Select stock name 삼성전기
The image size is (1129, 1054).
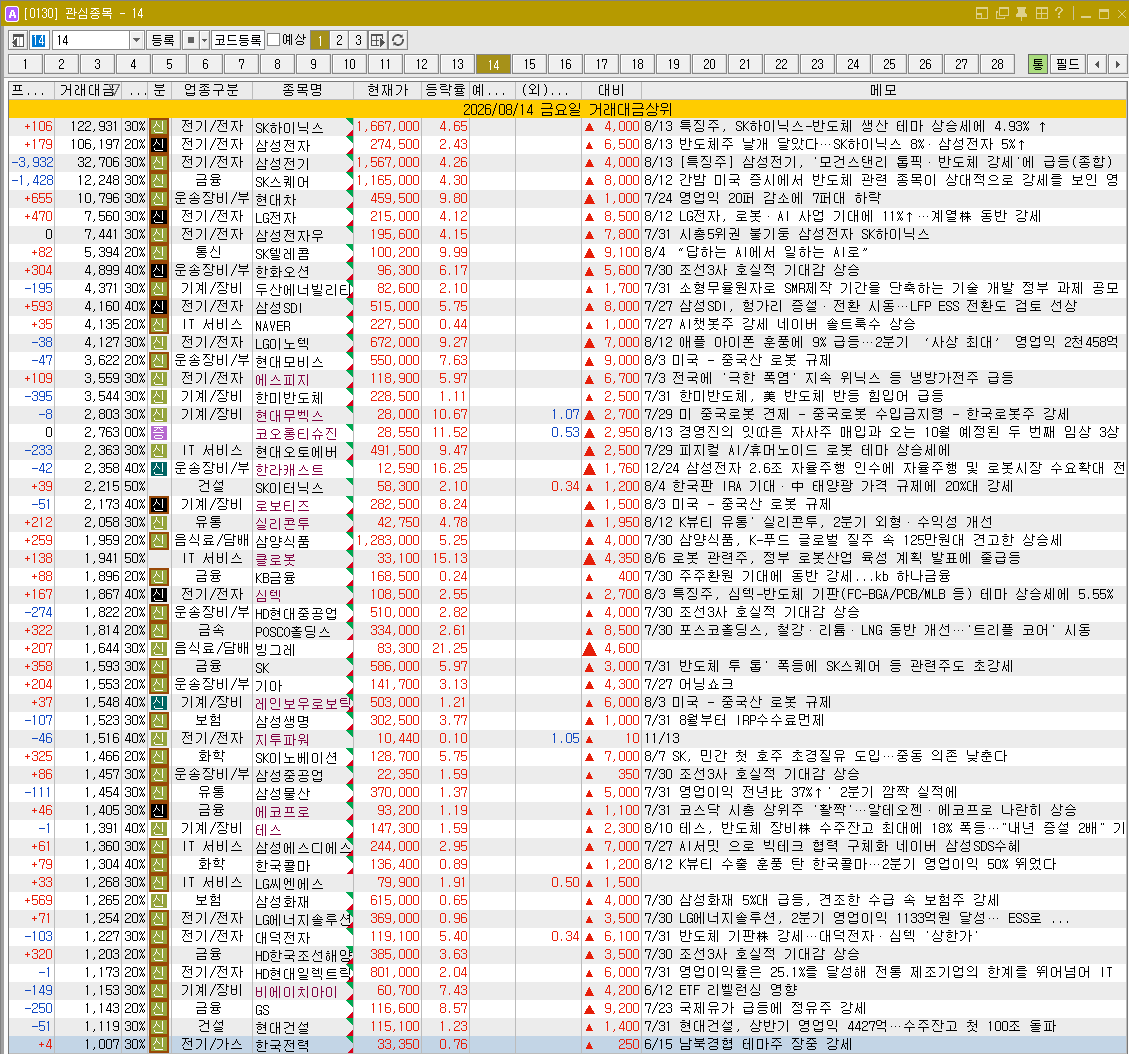(x=282, y=163)
